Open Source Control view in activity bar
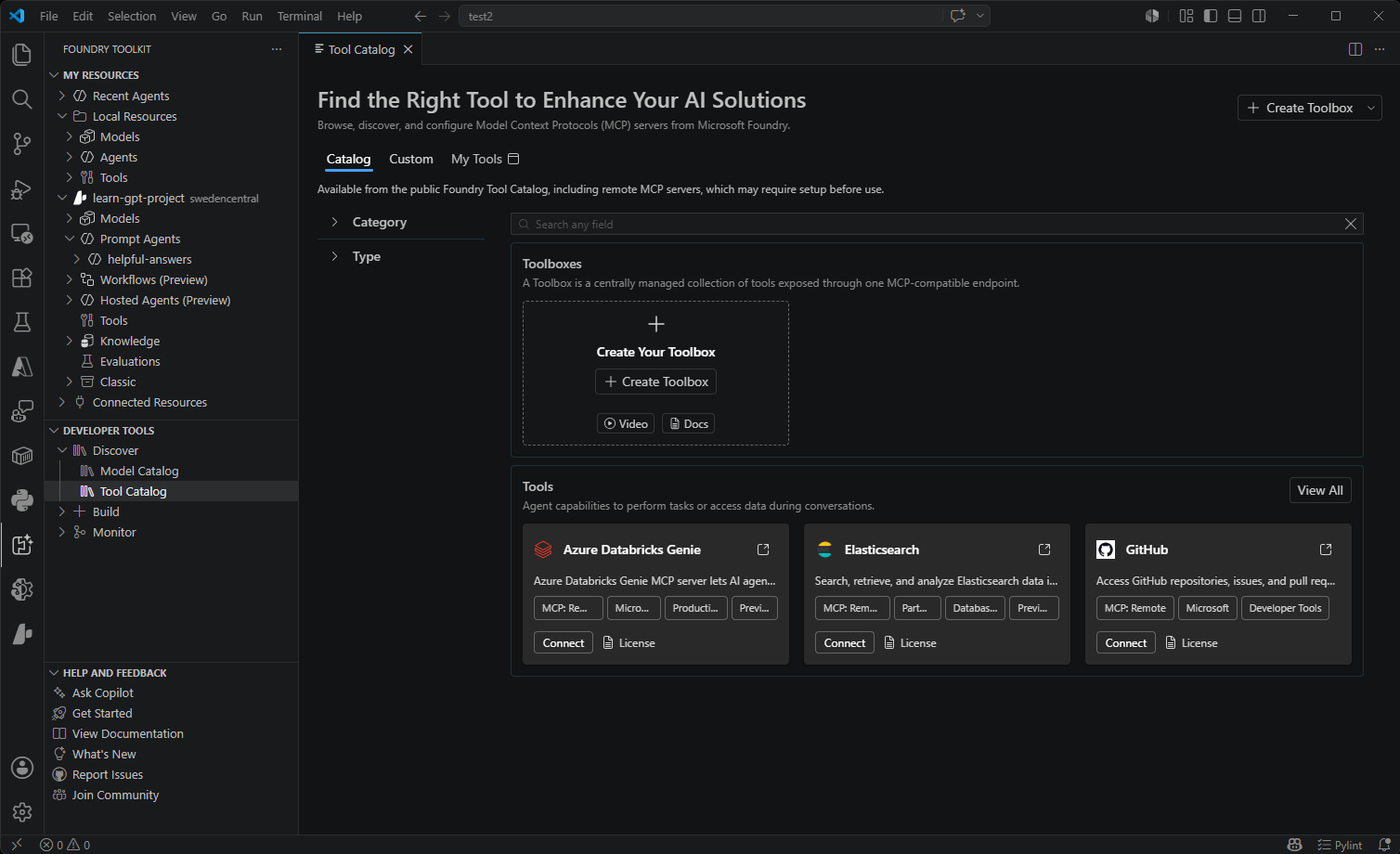Image resolution: width=1400 pixels, height=854 pixels. (x=21, y=144)
